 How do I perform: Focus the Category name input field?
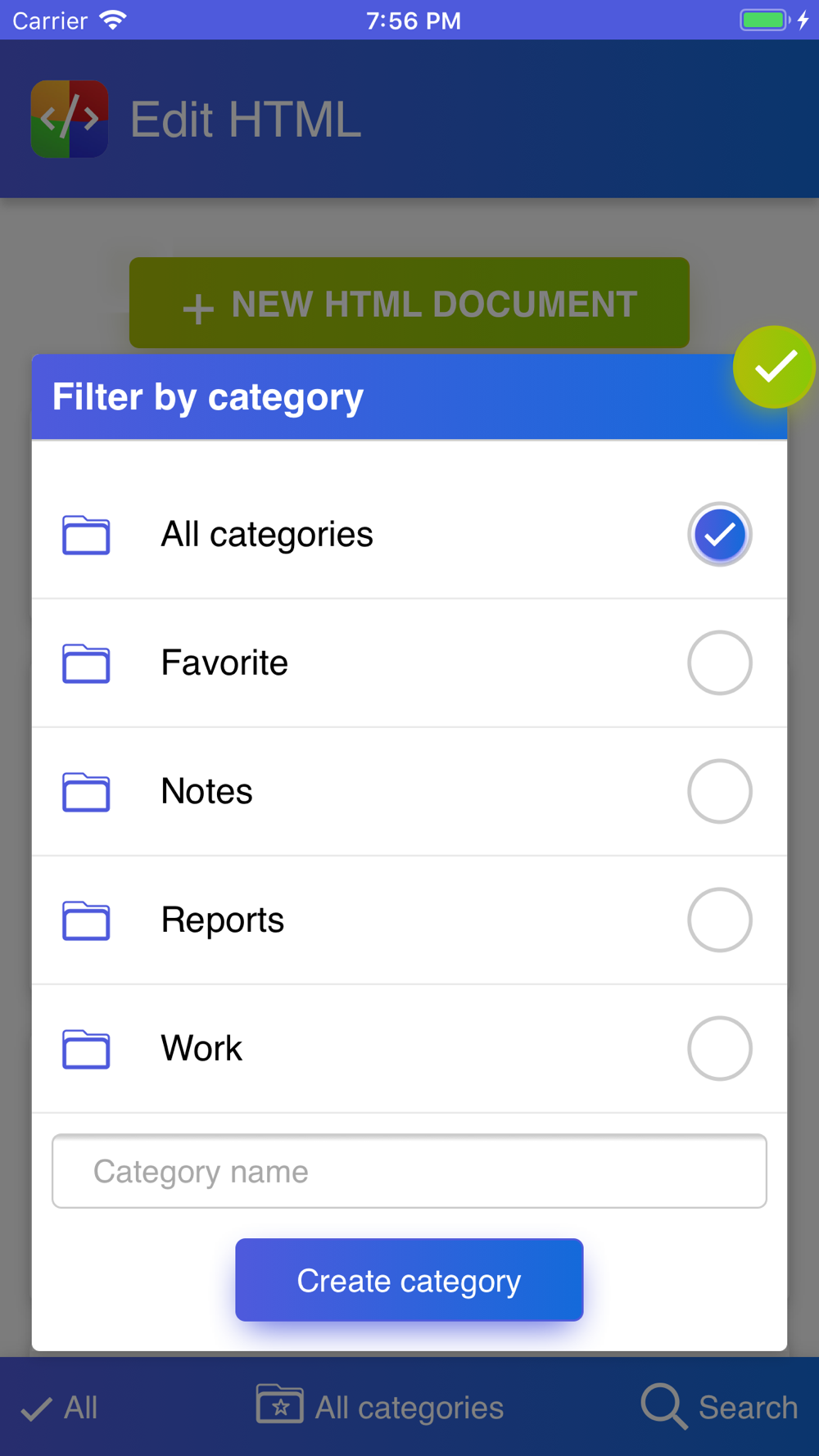coord(409,1171)
